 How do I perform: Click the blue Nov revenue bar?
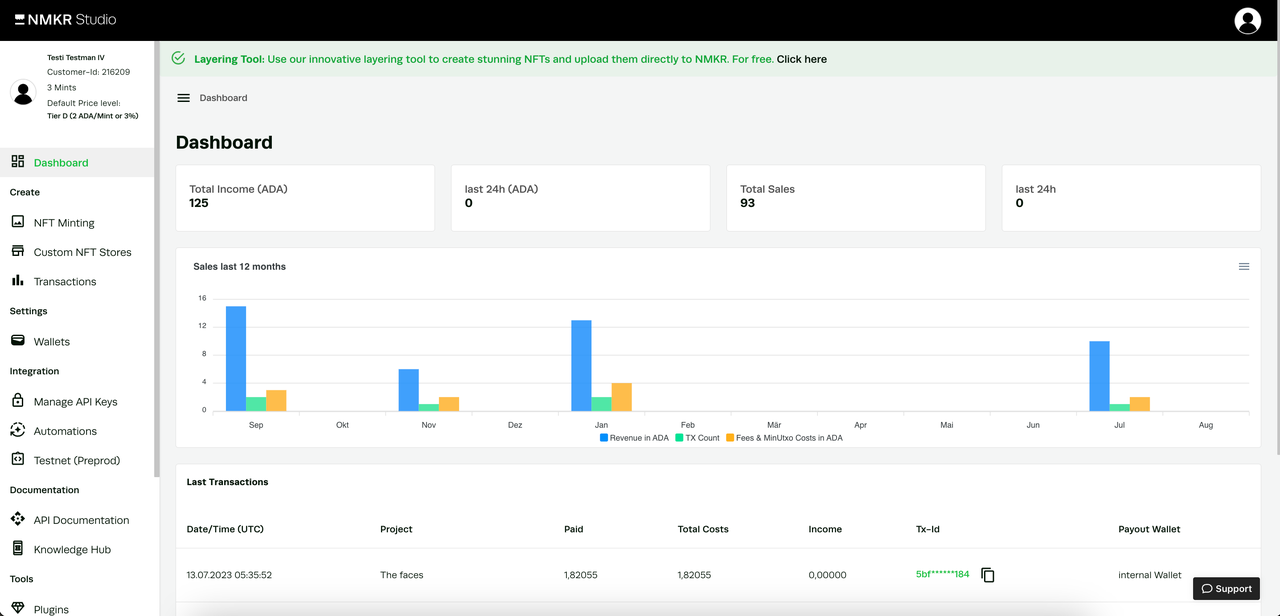(408, 390)
